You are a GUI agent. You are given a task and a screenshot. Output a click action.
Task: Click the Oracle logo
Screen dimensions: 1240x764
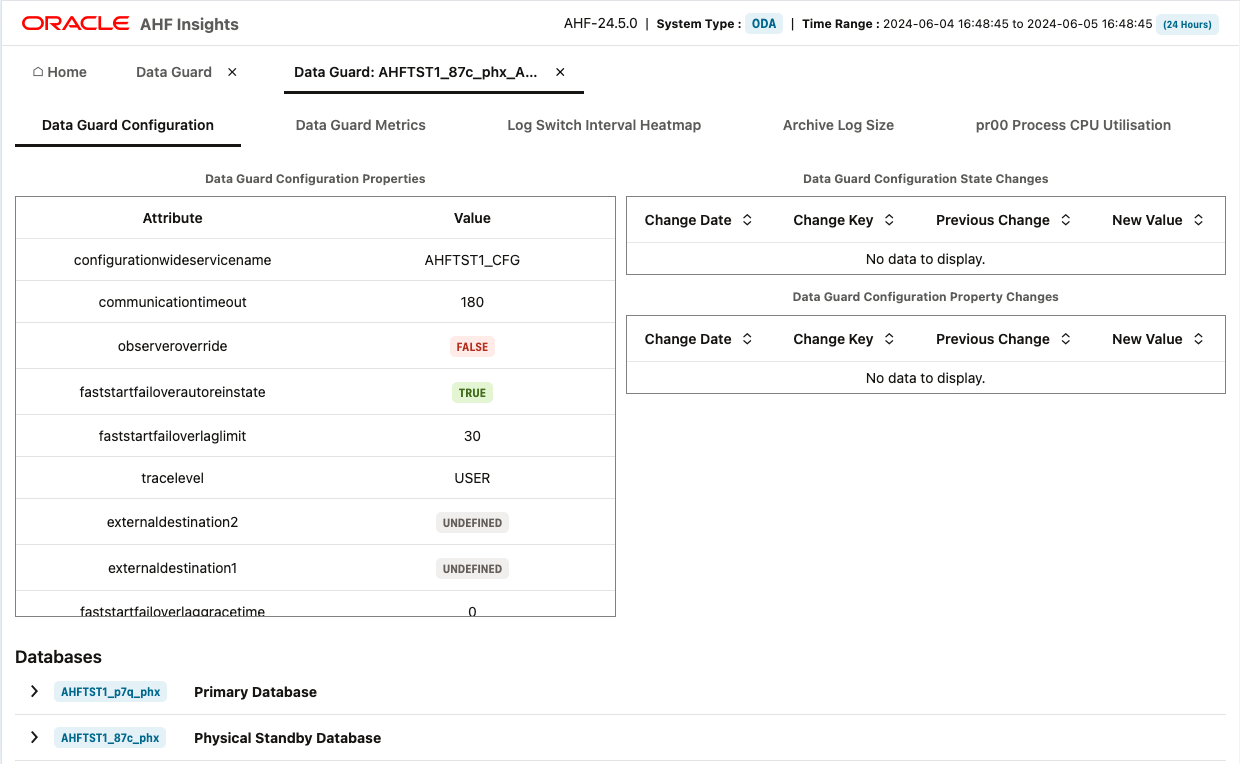click(74, 22)
